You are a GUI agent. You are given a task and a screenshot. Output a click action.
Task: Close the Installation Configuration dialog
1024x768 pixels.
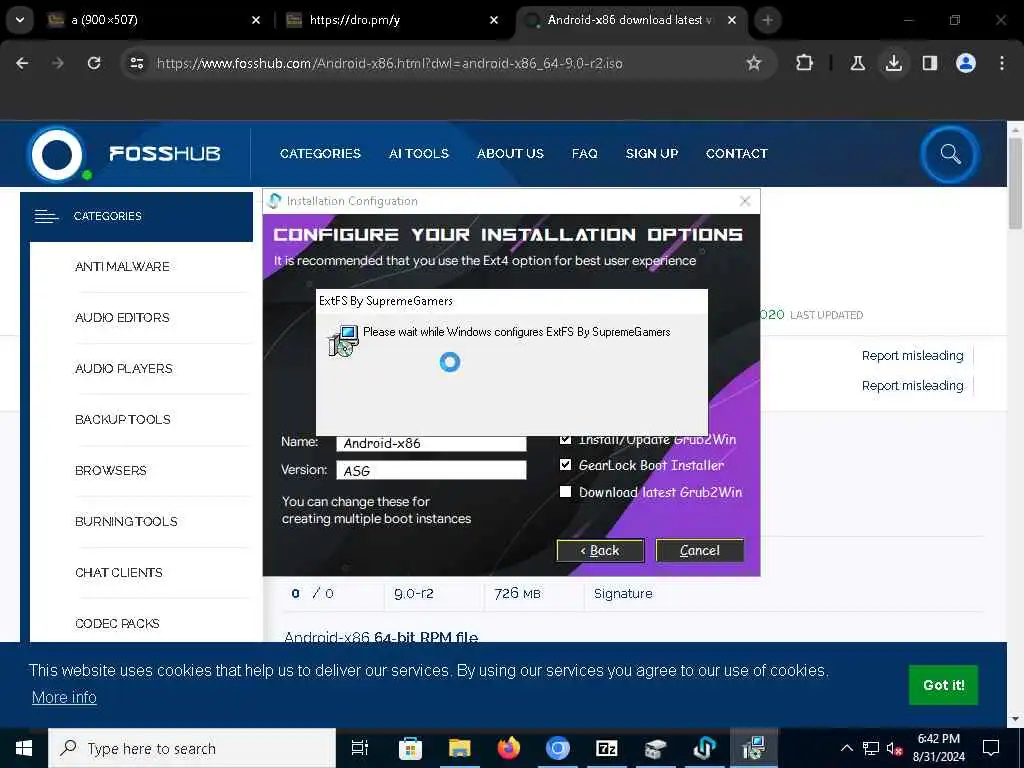(744, 201)
